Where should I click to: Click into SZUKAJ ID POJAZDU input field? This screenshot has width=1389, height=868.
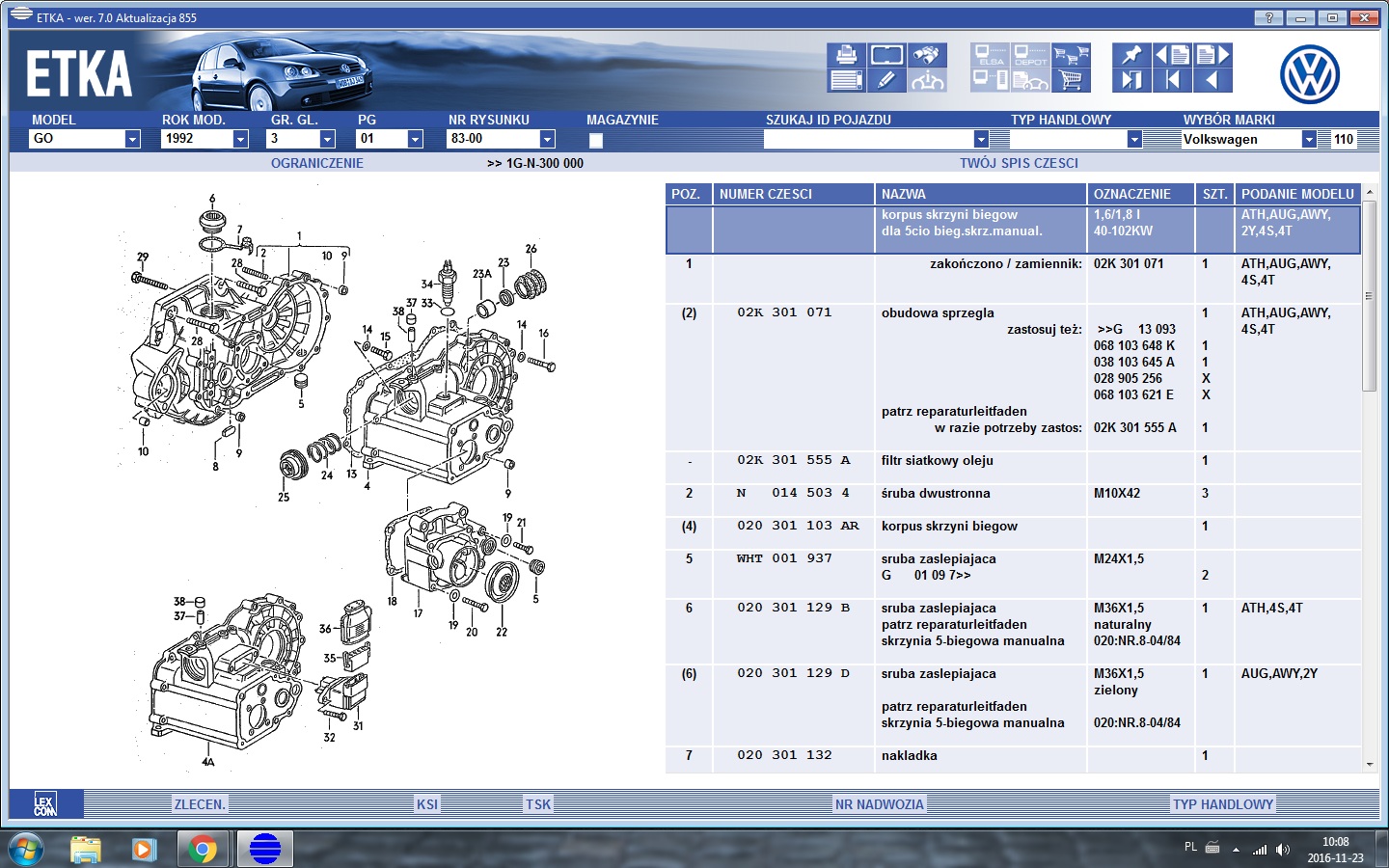tap(868, 139)
